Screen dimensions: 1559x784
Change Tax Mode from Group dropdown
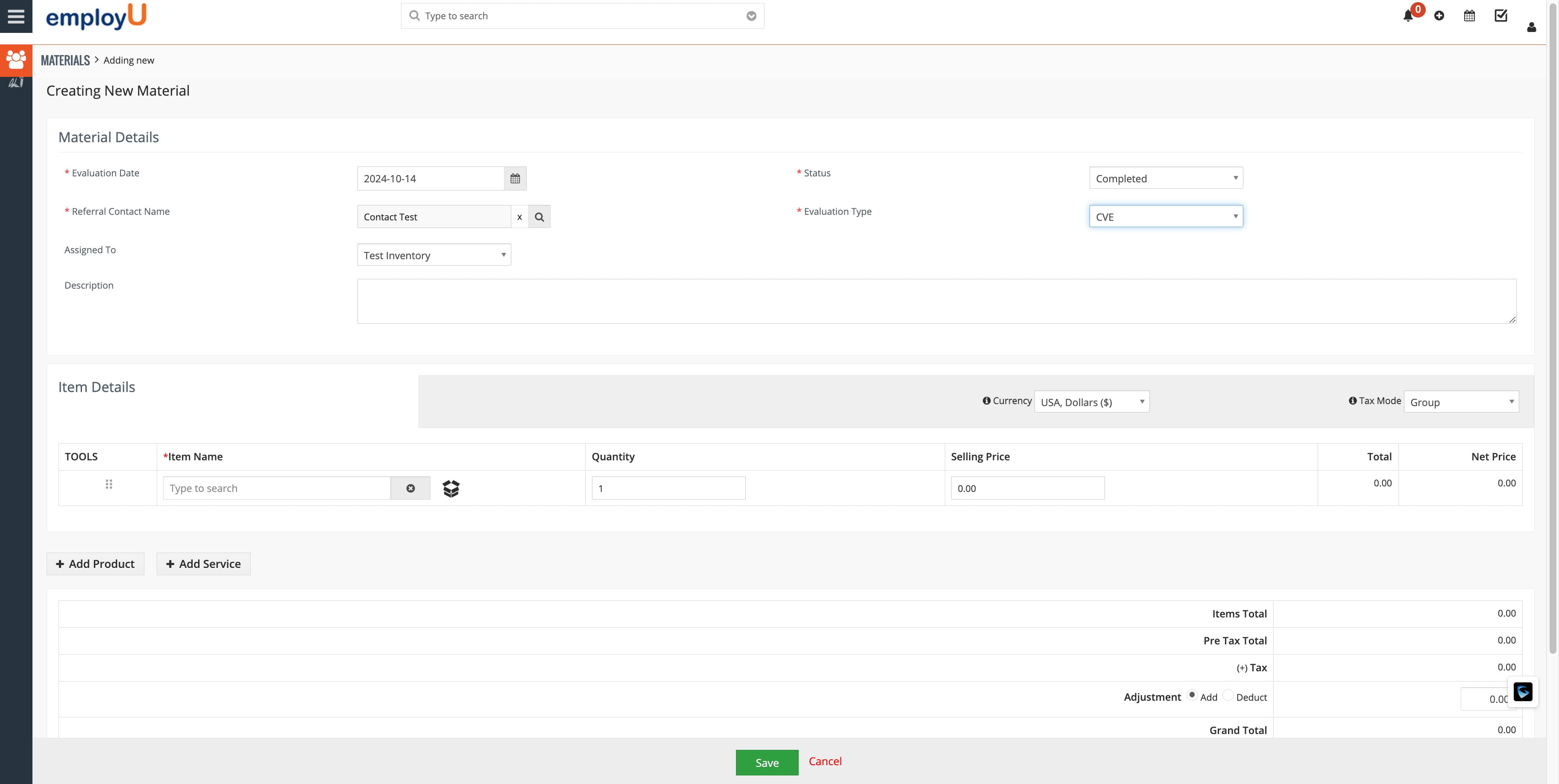1461,401
